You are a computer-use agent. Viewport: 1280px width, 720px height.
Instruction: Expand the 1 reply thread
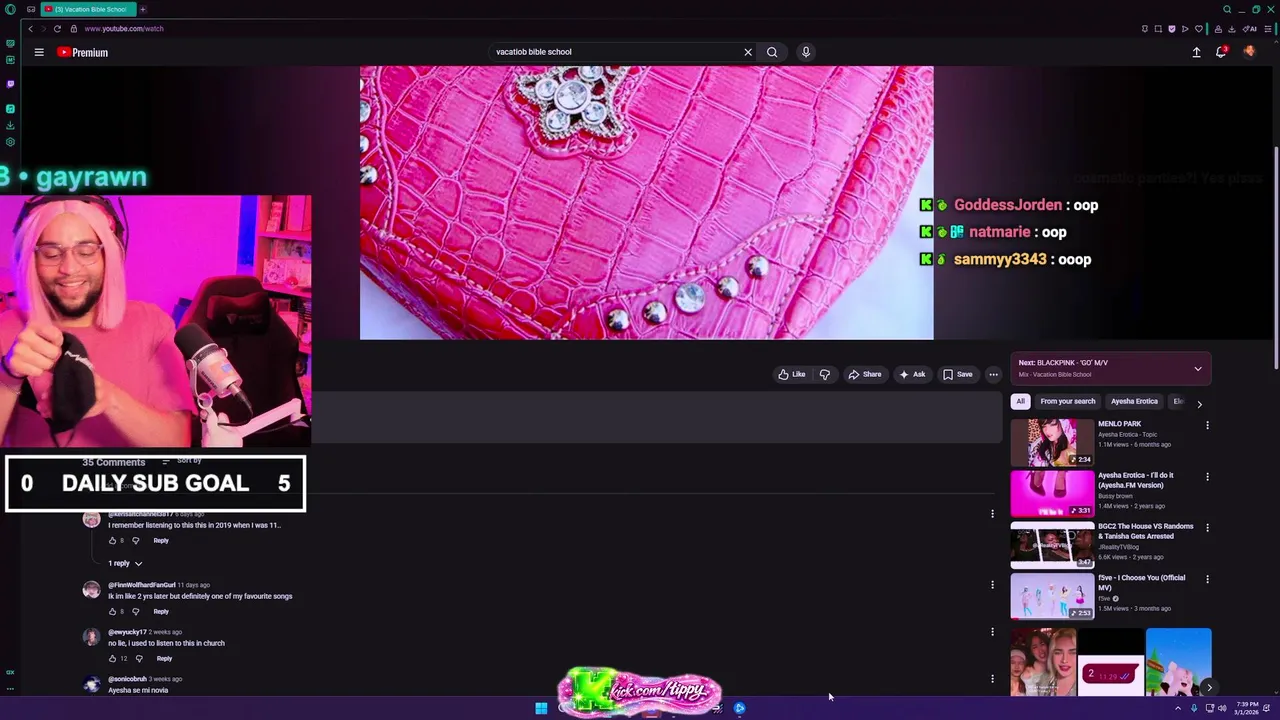[126, 563]
